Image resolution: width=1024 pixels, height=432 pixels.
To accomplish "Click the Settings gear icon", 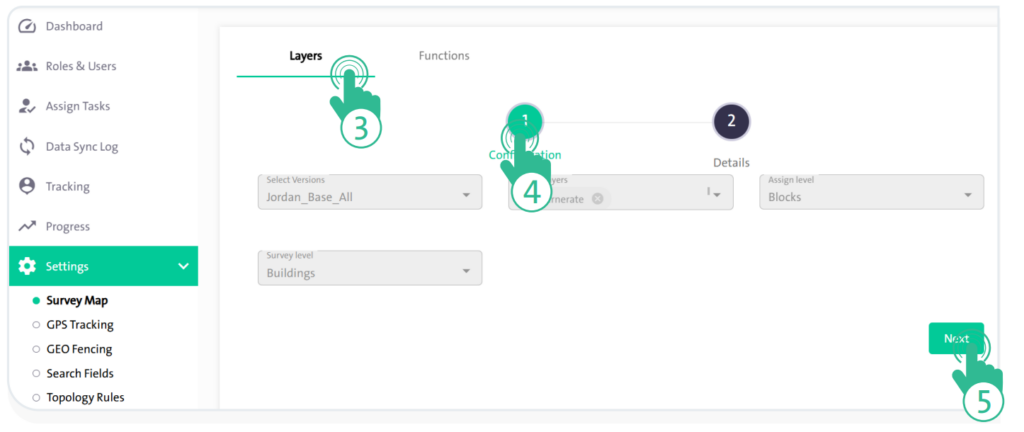I will coord(28,267).
